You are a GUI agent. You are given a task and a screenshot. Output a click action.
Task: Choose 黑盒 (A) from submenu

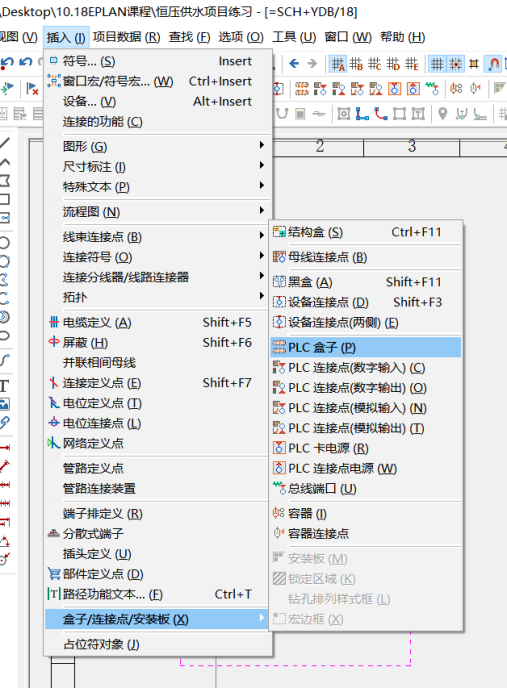point(366,282)
